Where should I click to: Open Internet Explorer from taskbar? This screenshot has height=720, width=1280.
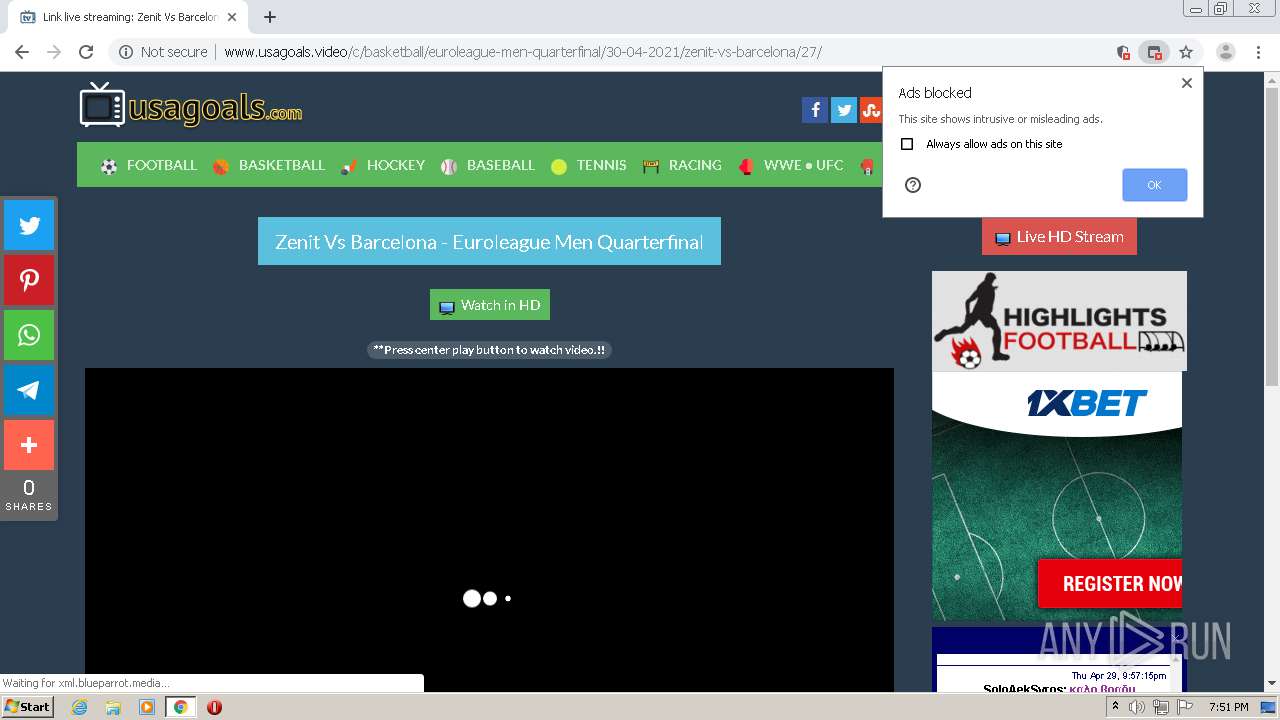[x=79, y=707]
